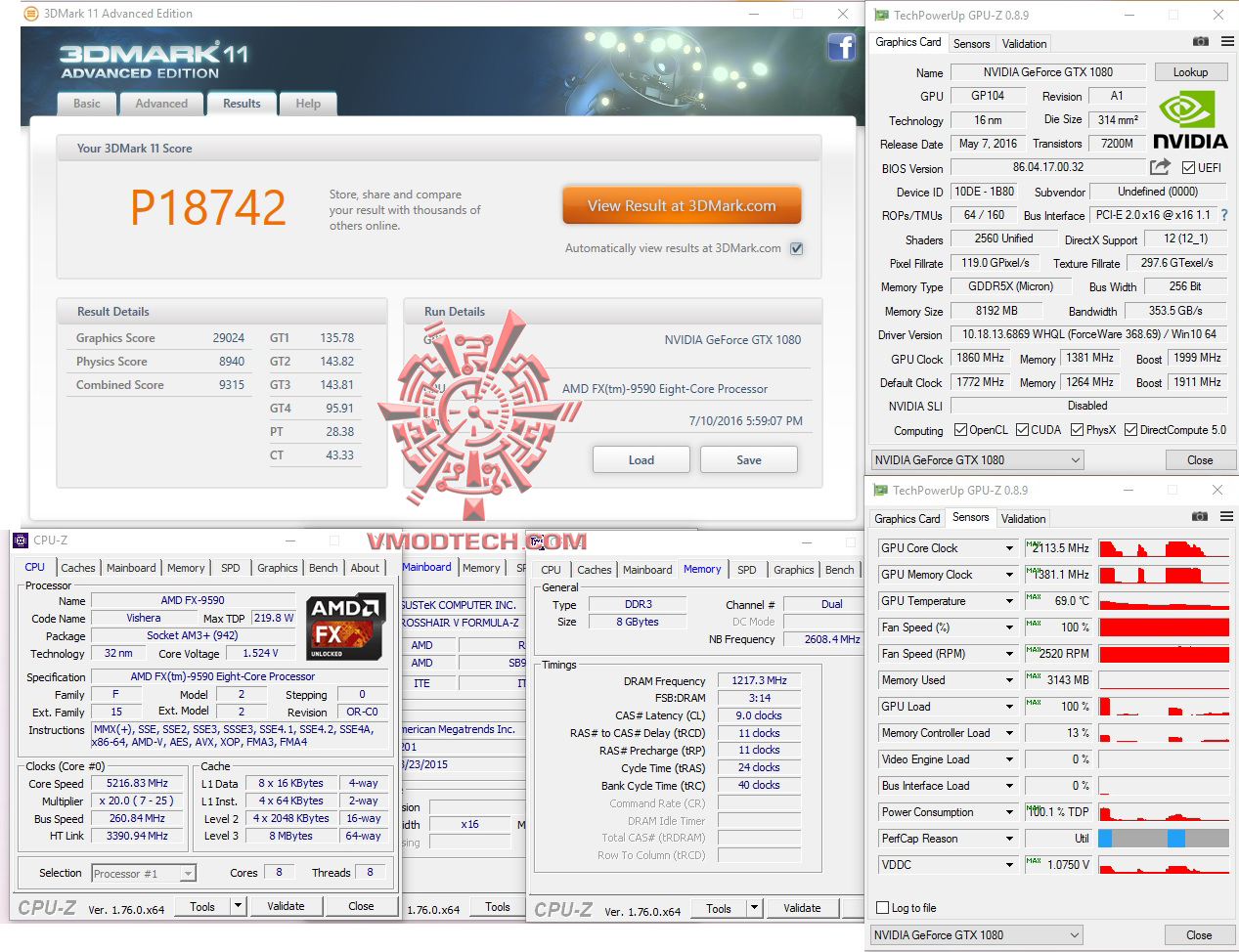Toggle automatically view results at 3DMark.com
1239x952 pixels.
(796, 248)
